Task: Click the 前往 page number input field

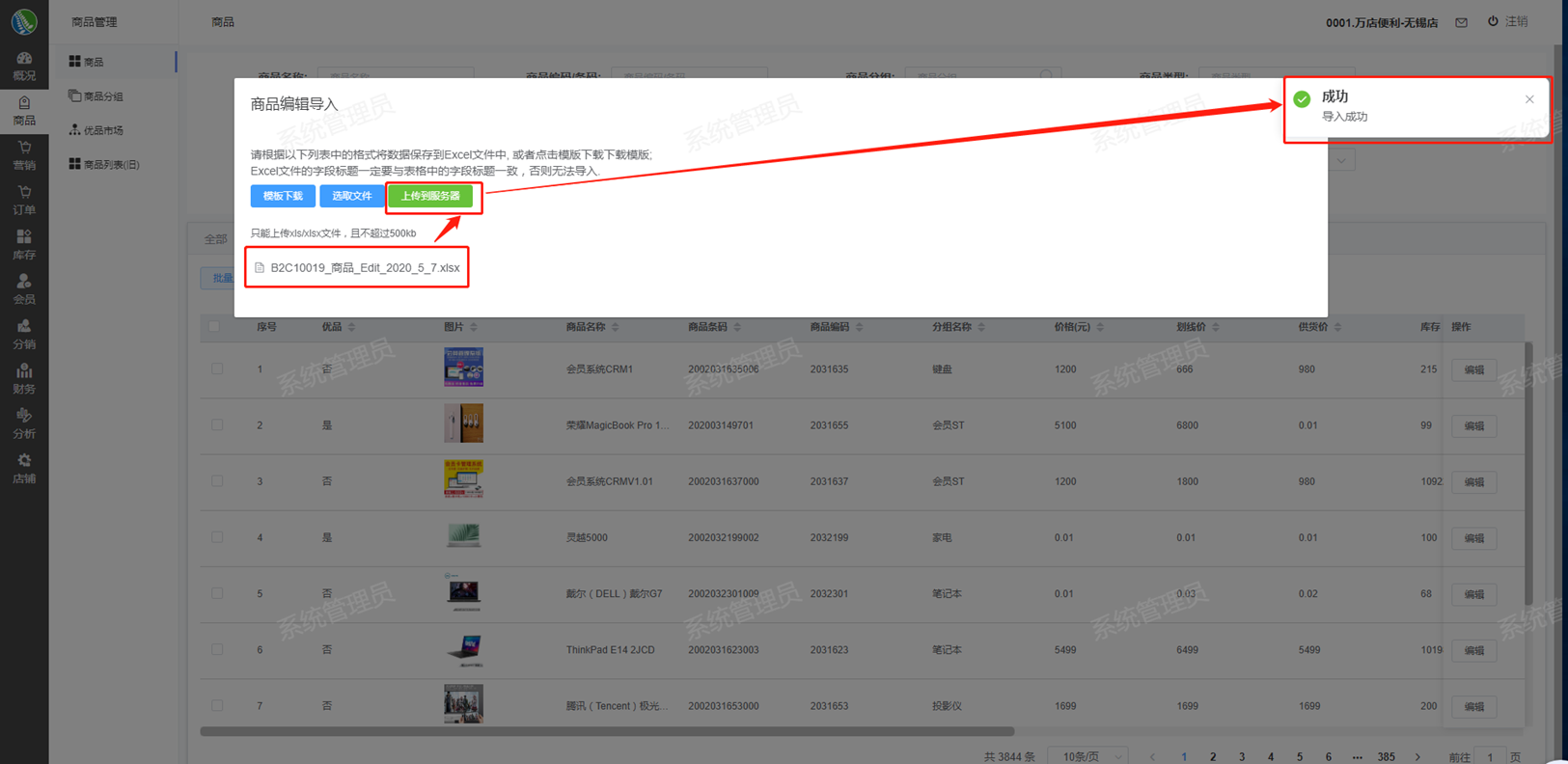Action: pos(1490,757)
